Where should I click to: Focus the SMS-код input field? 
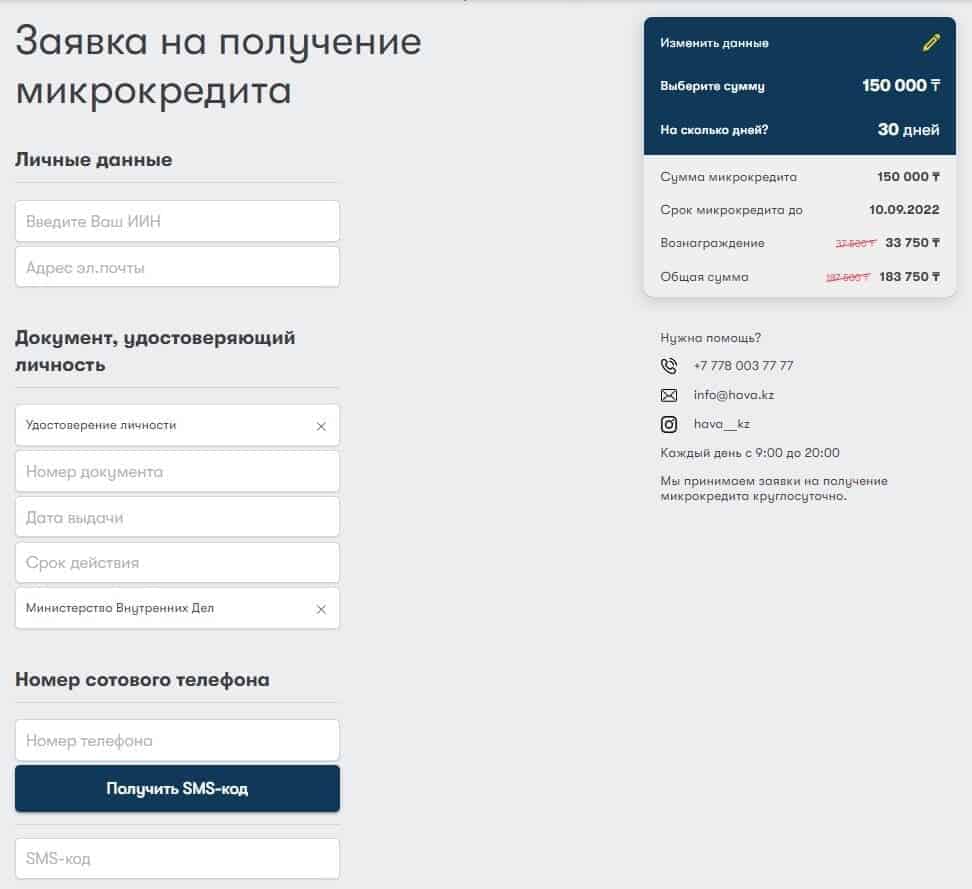point(177,858)
